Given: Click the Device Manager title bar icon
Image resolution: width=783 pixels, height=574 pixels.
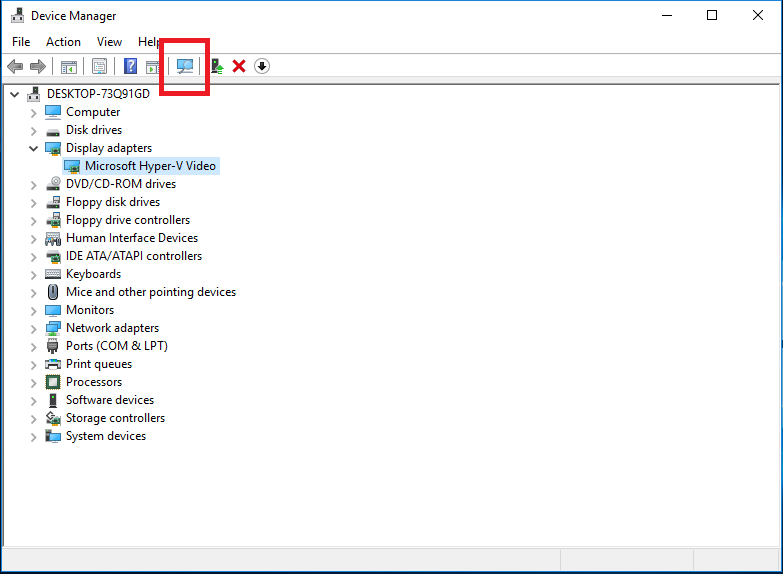Looking at the screenshot, I should coord(17,15).
